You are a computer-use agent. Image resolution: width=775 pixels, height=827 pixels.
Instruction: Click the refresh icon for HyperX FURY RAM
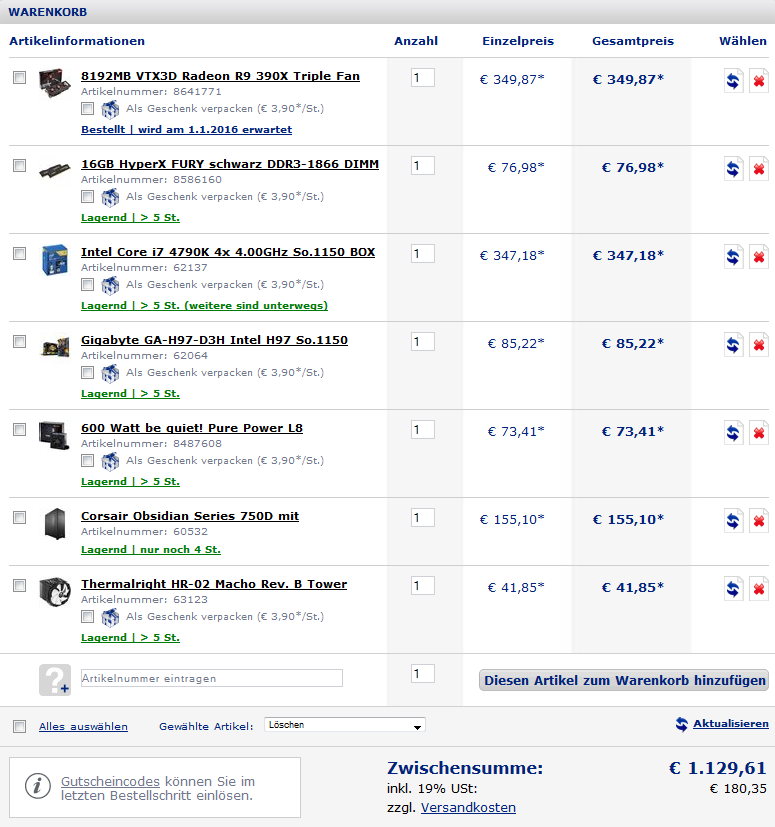tap(733, 169)
